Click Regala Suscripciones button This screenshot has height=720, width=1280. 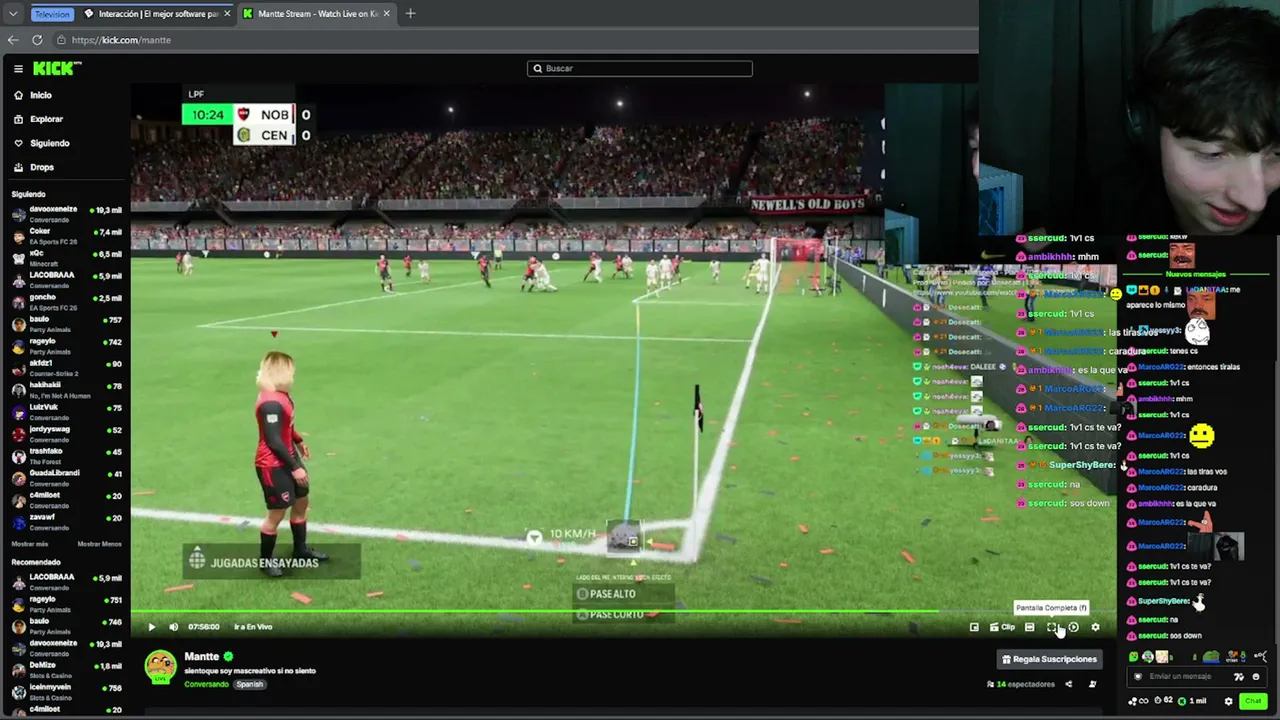[1049, 659]
